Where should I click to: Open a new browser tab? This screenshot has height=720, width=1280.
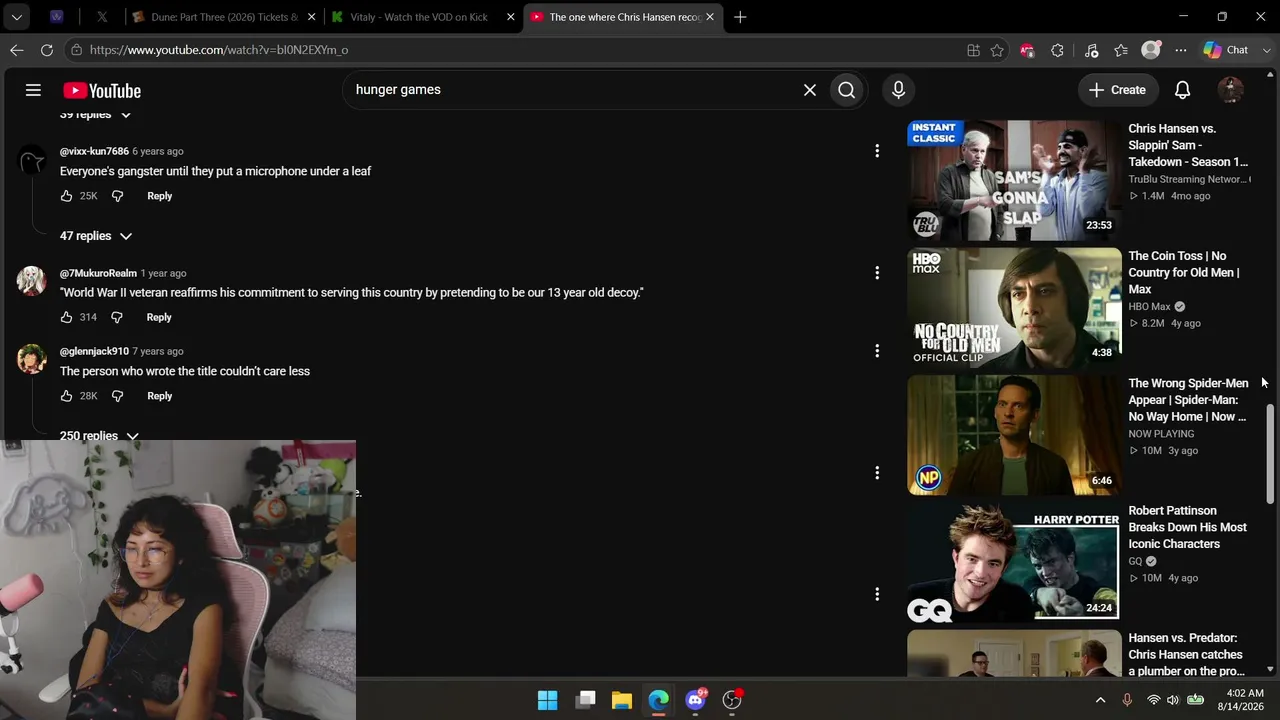pyautogui.click(x=740, y=17)
